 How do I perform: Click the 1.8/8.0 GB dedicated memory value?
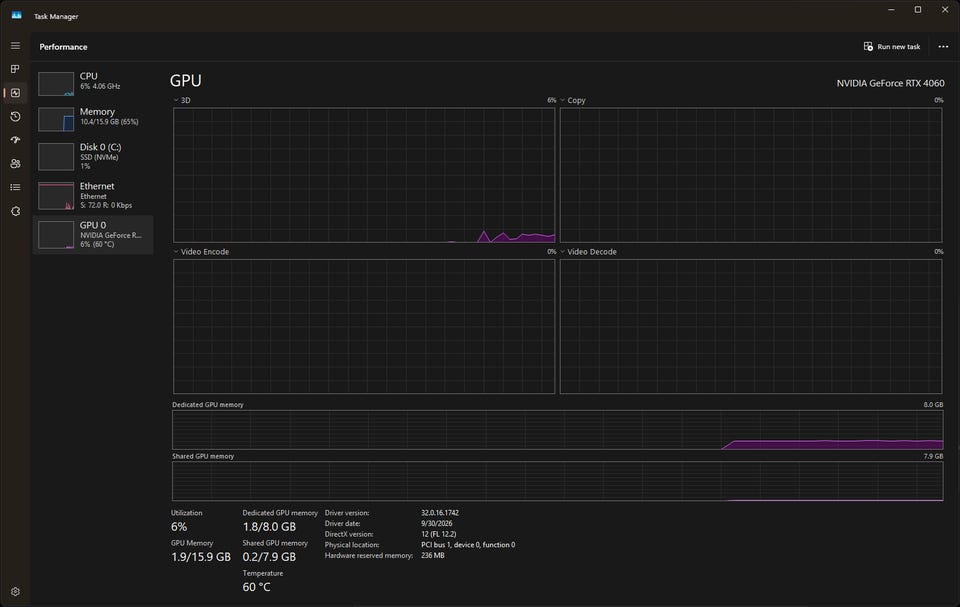(269, 527)
